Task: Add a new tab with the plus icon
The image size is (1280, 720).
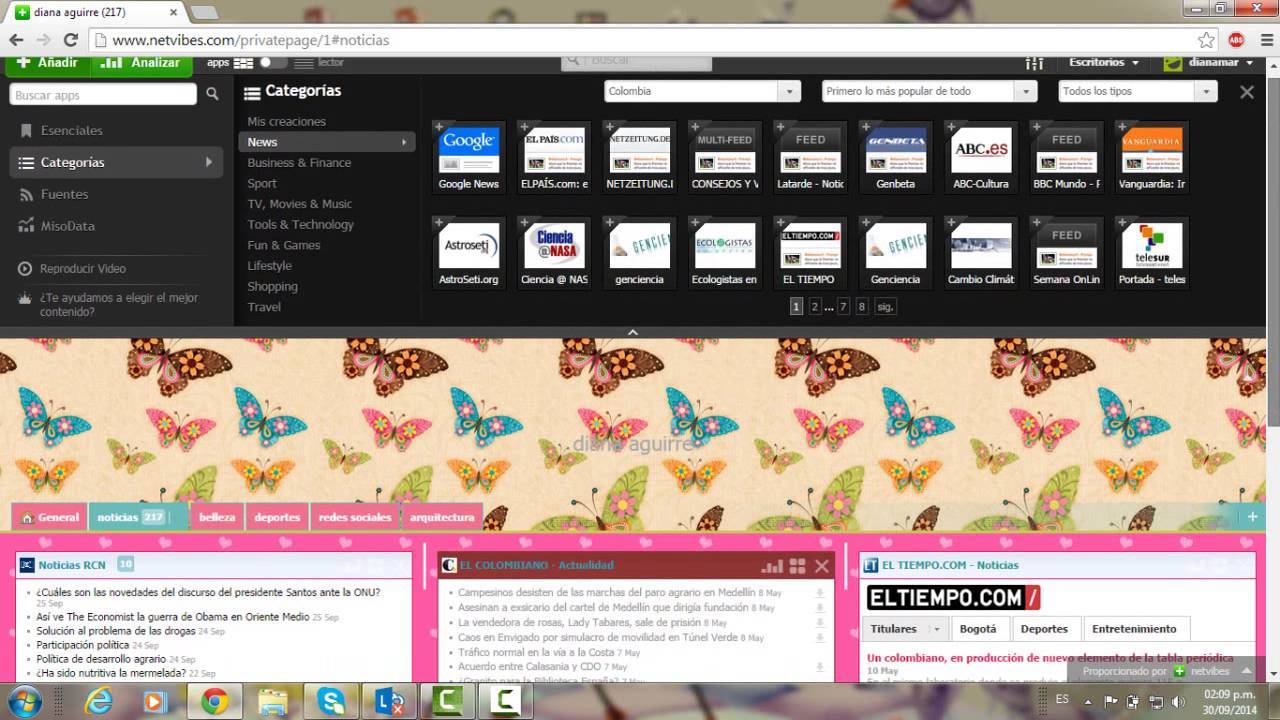Action: coord(1252,517)
